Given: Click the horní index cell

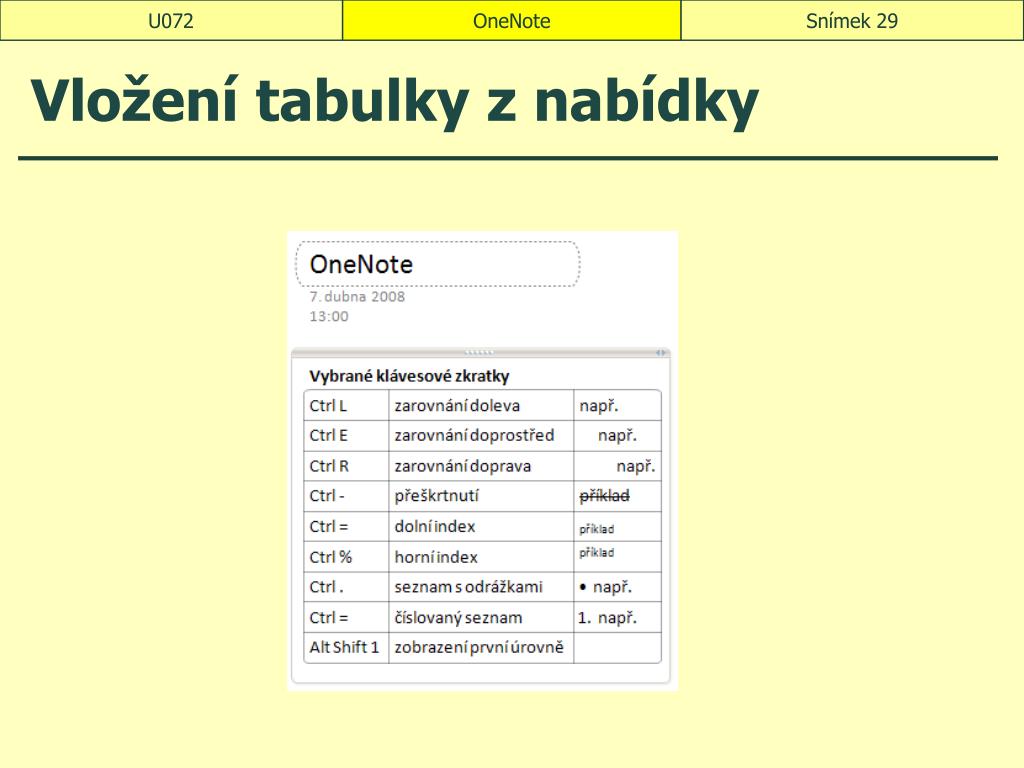Looking at the screenshot, I should tap(481, 557).
